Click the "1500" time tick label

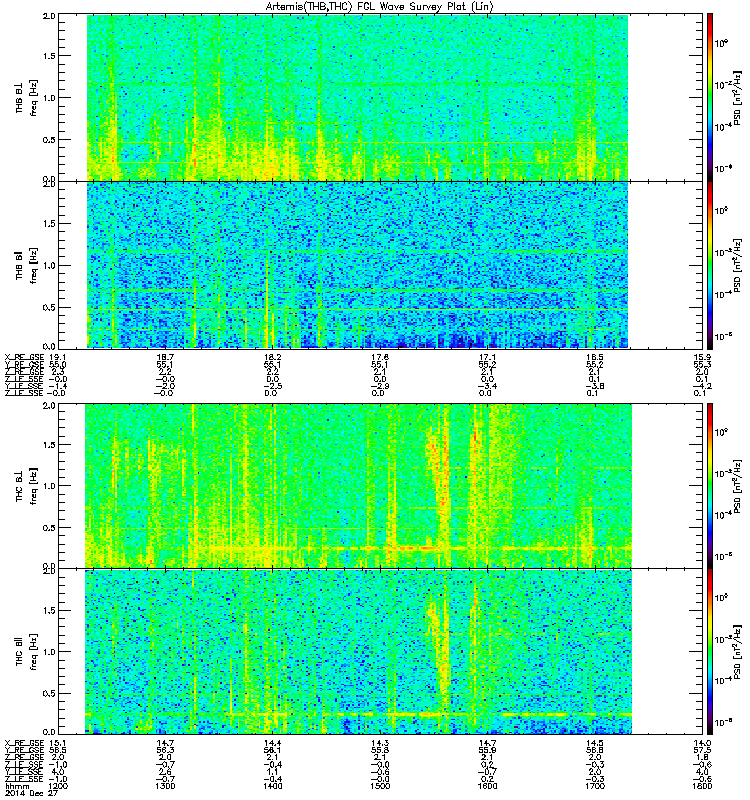380,787
